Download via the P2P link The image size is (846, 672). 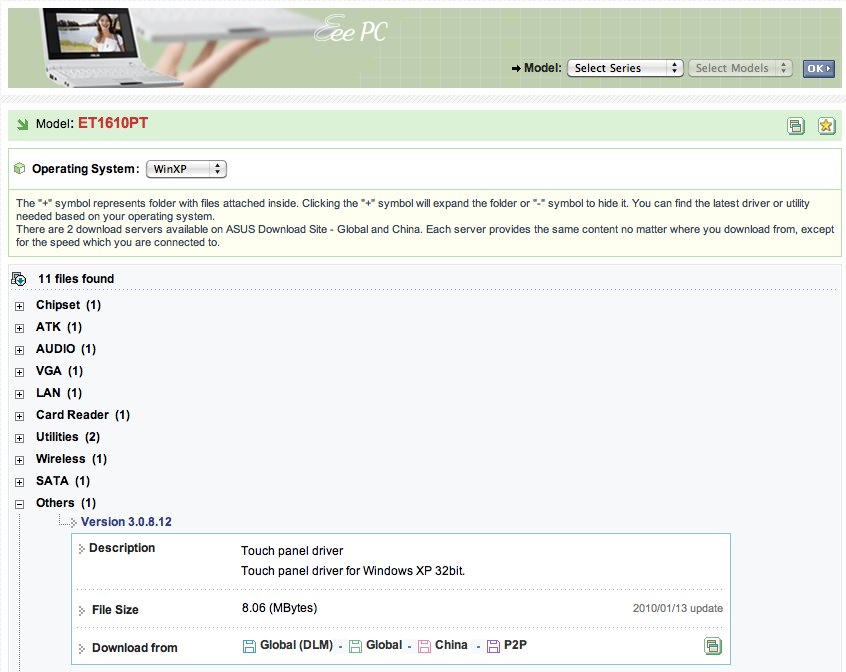pyautogui.click(x=515, y=645)
